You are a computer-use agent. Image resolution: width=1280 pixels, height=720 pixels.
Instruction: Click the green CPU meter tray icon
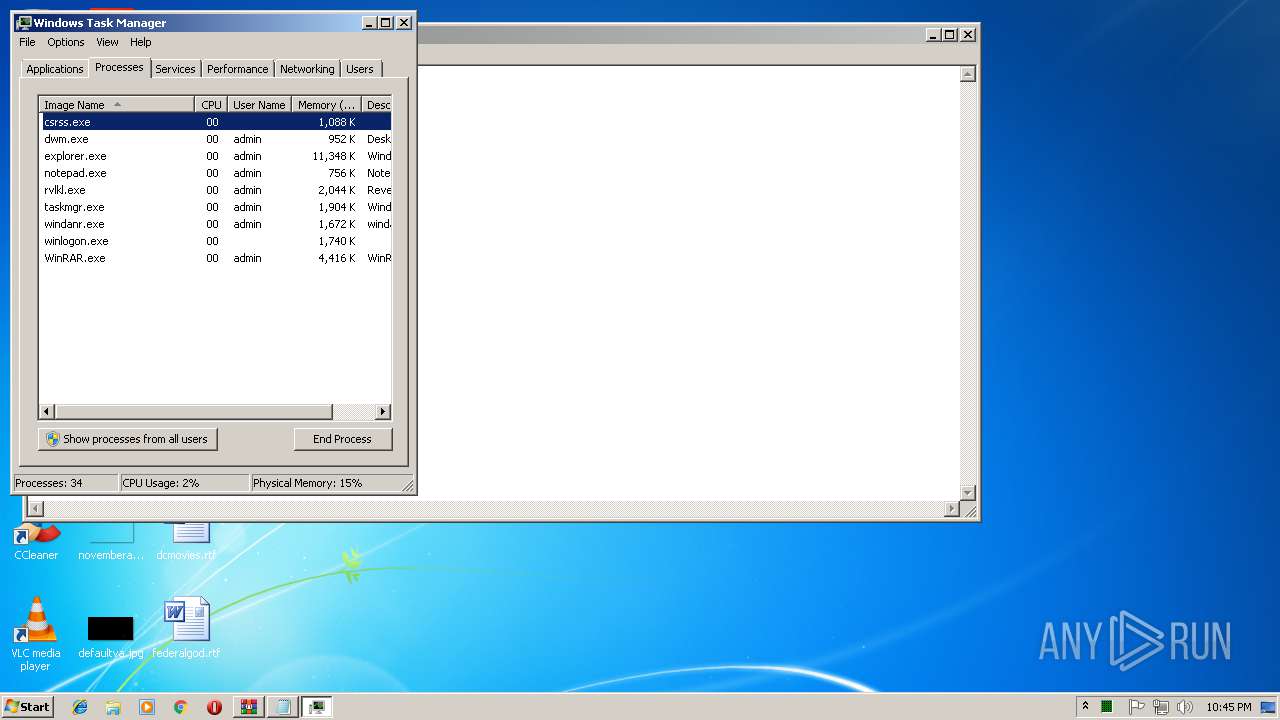(x=1107, y=706)
